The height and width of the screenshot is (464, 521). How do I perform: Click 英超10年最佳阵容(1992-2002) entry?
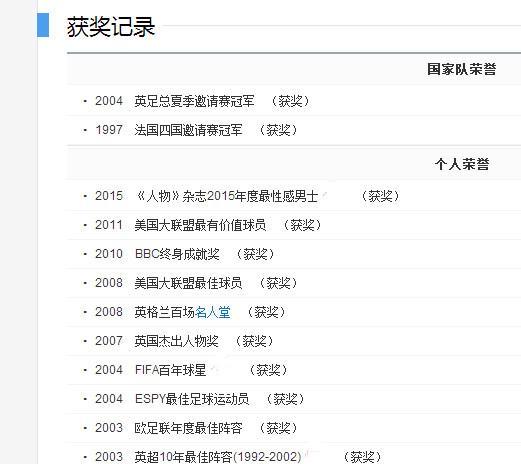[x=218, y=457]
